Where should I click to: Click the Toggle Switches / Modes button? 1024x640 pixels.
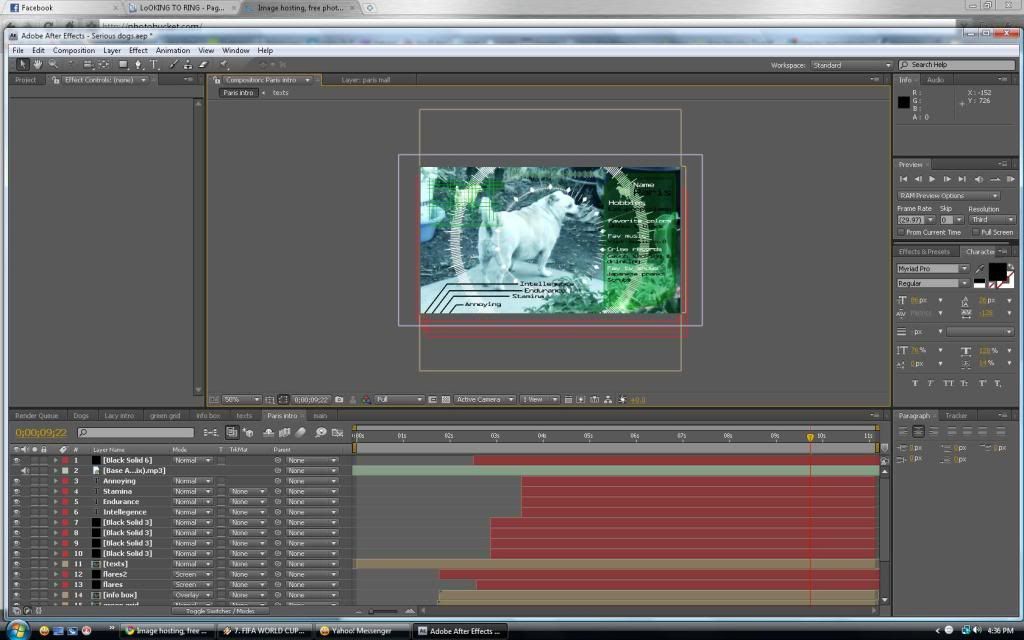tap(219, 610)
